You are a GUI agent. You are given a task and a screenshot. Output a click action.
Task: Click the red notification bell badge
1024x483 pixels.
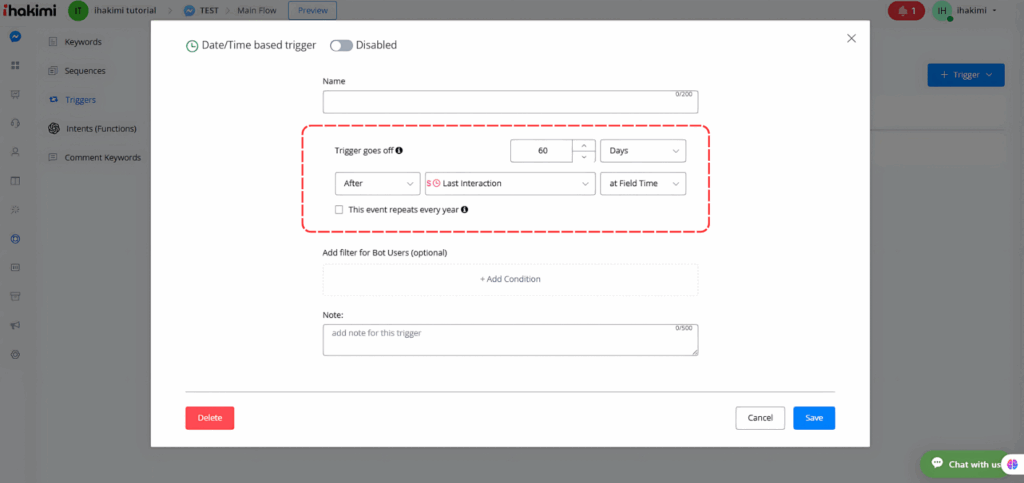(x=905, y=11)
